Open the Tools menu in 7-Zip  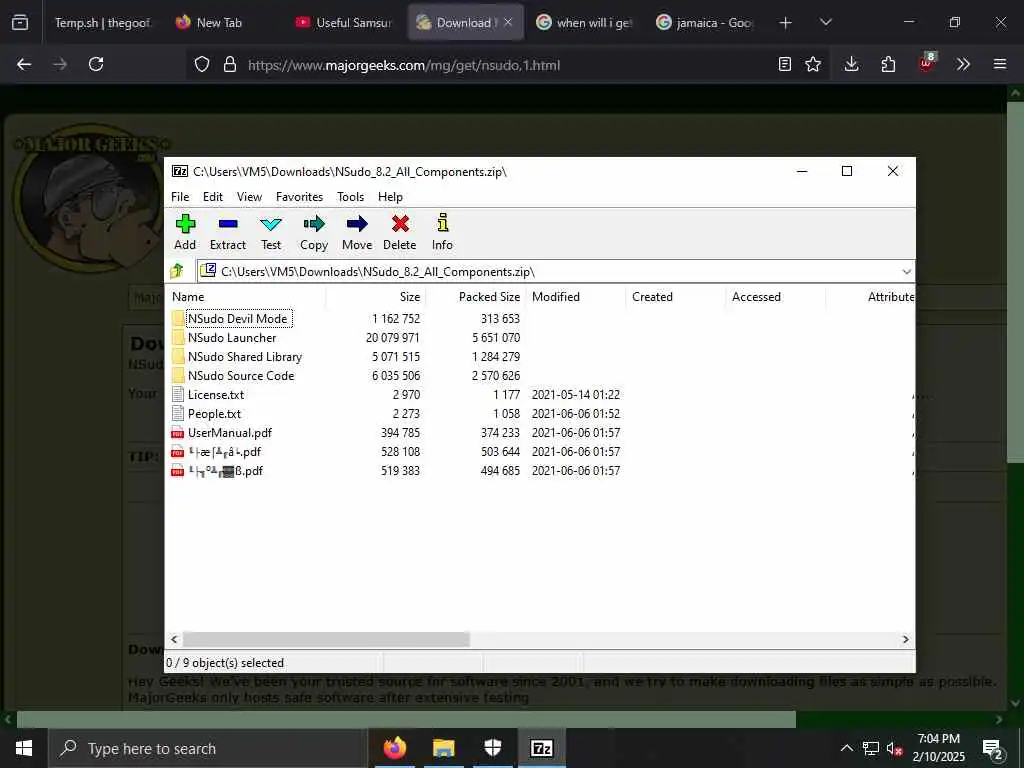pos(351,197)
